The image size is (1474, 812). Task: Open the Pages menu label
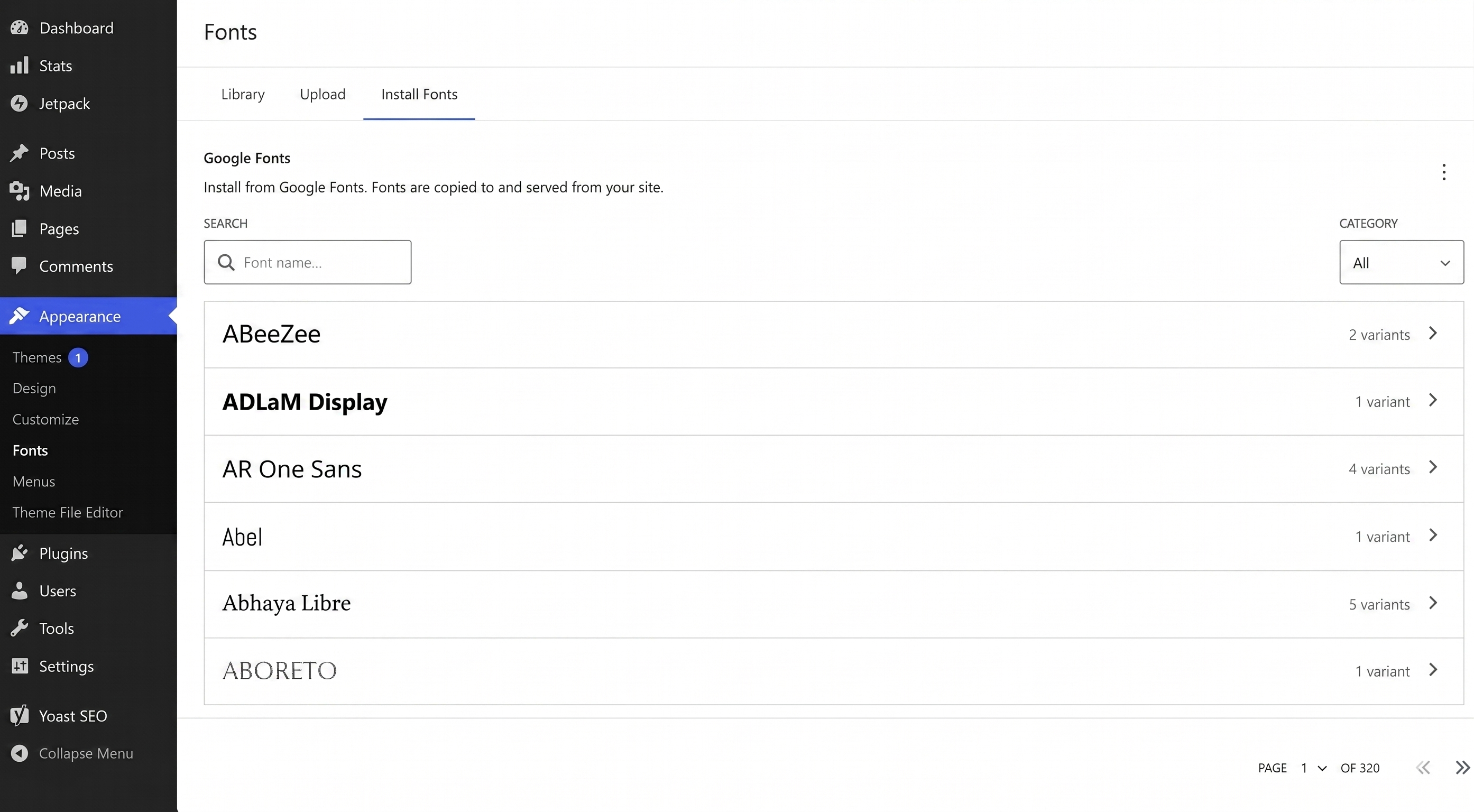point(59,229)
